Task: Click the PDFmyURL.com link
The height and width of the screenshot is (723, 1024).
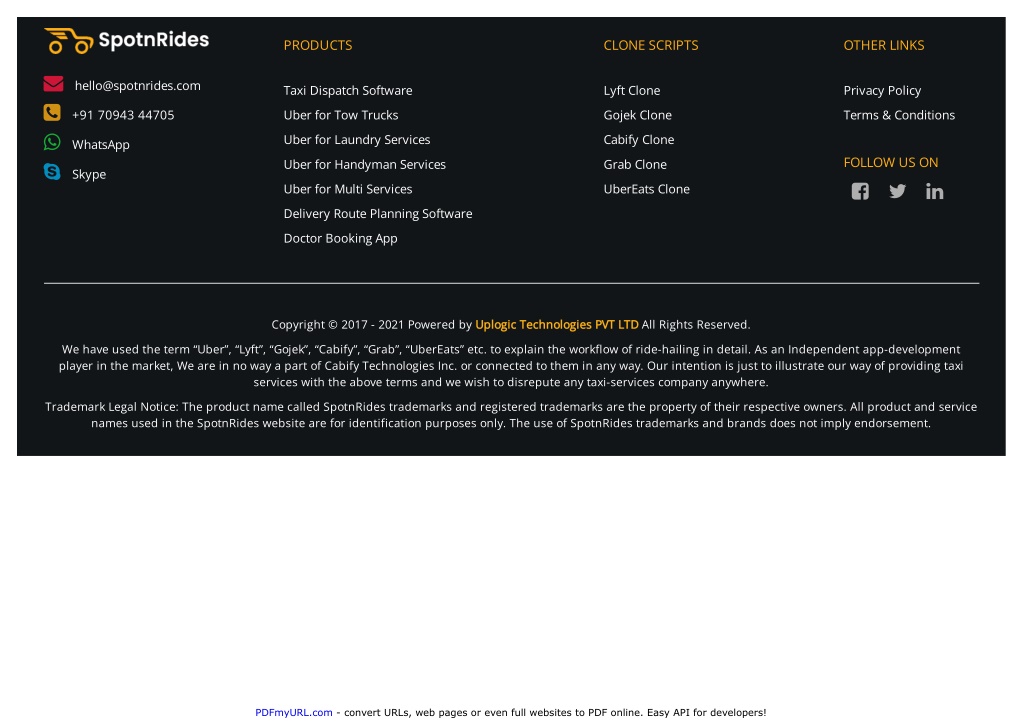Action: (294, 713)
